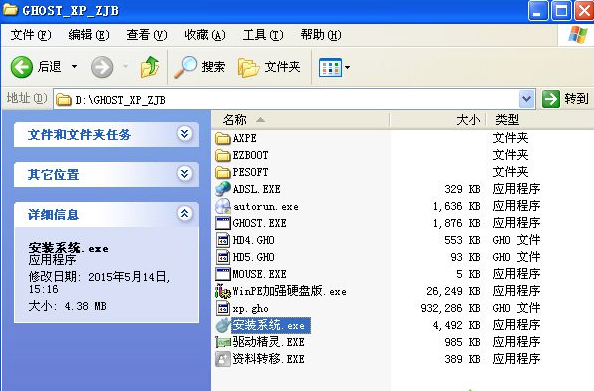Open the 编辑(E) menu
594x391 pixels.
89,35
